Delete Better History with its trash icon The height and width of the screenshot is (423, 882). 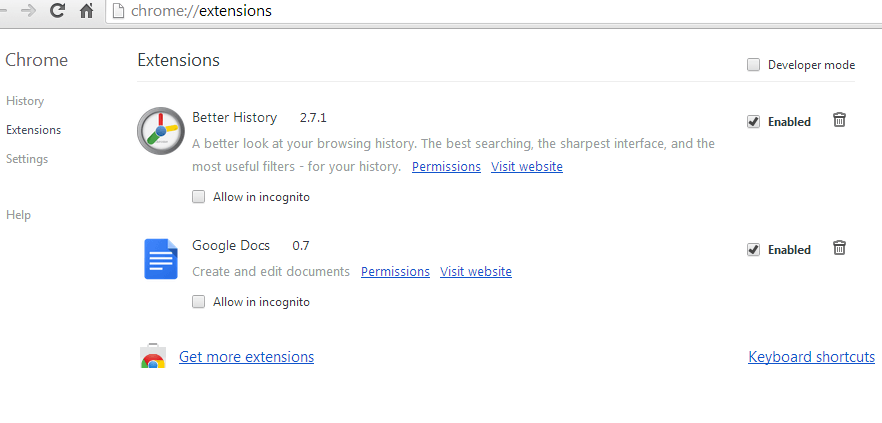(x=839, y=120)
